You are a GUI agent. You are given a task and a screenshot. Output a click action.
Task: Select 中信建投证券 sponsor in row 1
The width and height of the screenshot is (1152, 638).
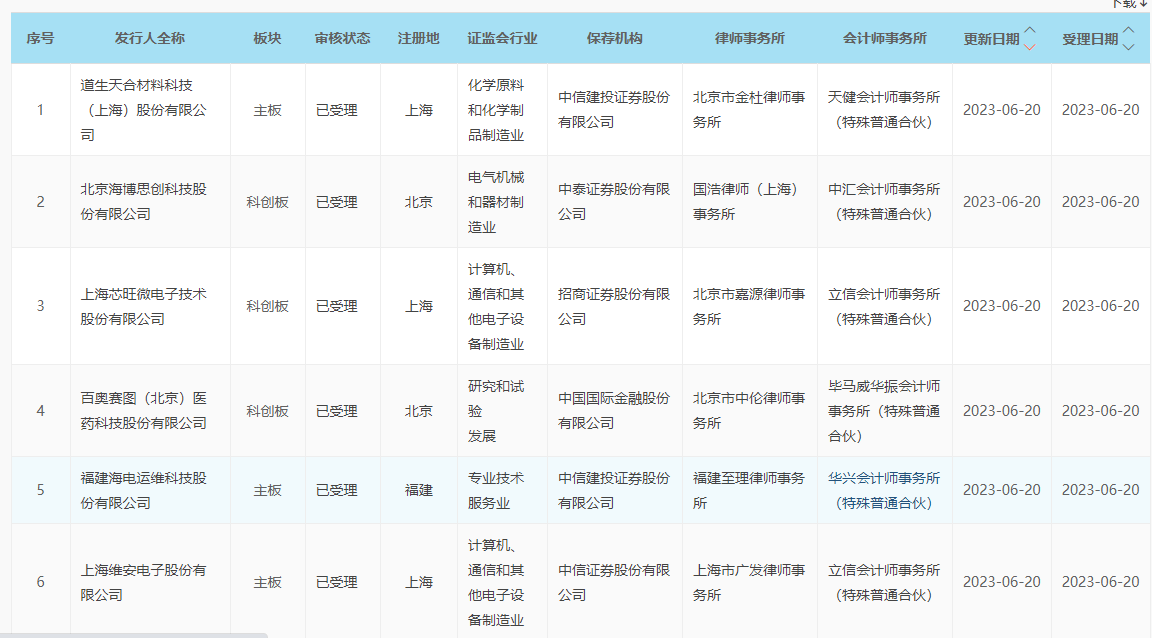pyautogui.click(x=614, y=110)
